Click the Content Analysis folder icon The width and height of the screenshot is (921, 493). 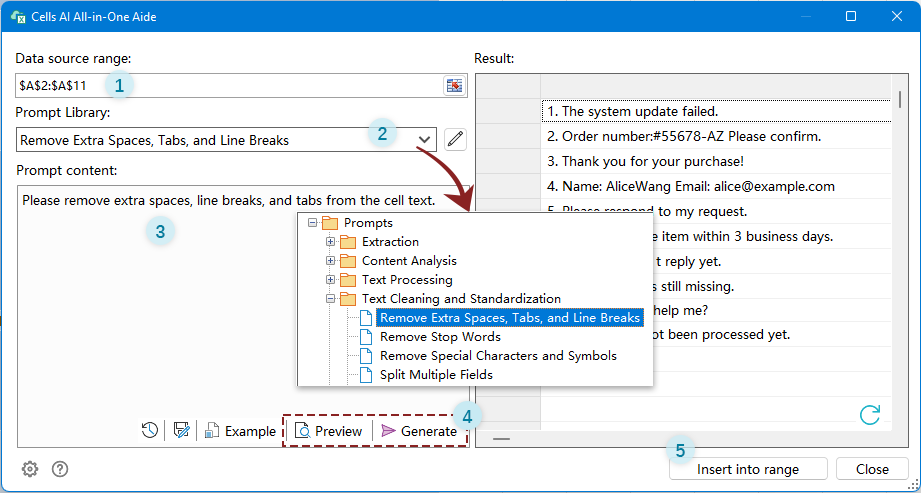(x=348, y=260)
